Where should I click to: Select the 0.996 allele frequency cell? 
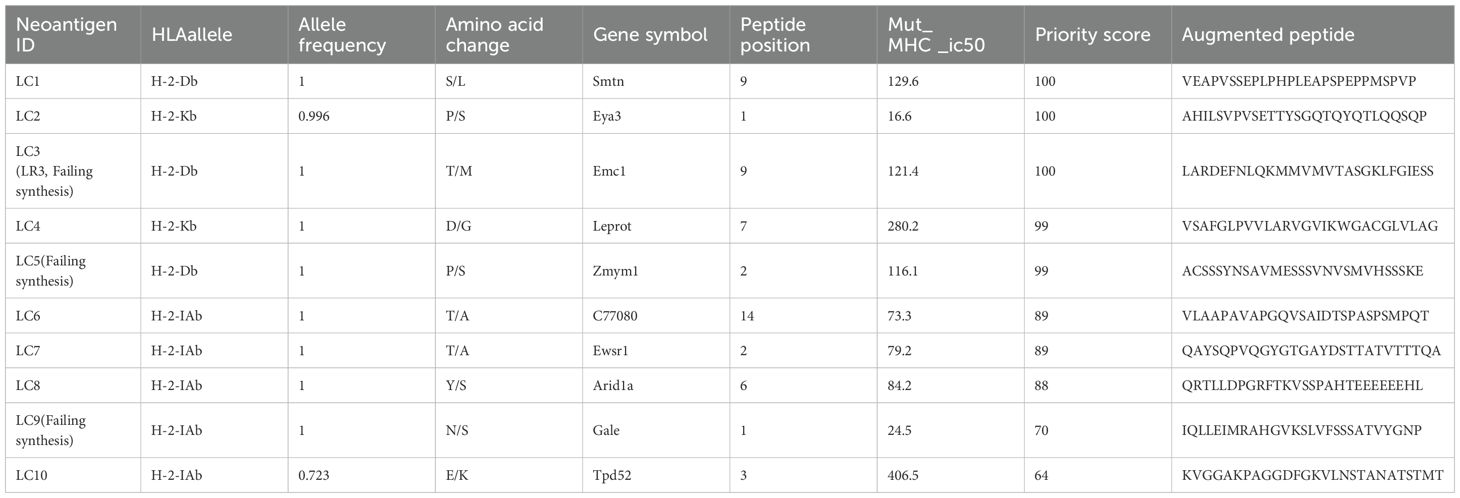(316, 116)
